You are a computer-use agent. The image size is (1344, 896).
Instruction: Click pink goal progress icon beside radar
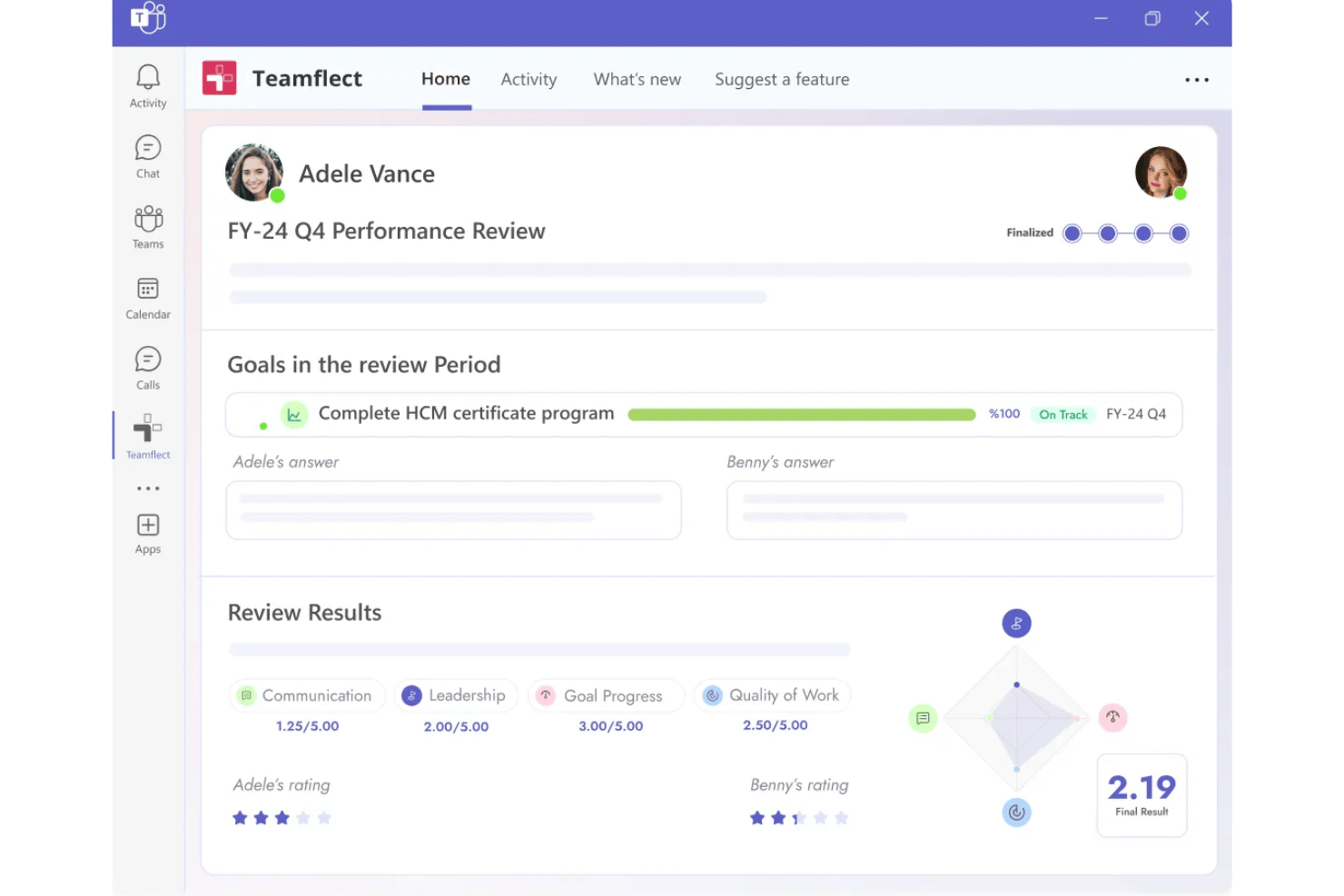coord(1112,718)
